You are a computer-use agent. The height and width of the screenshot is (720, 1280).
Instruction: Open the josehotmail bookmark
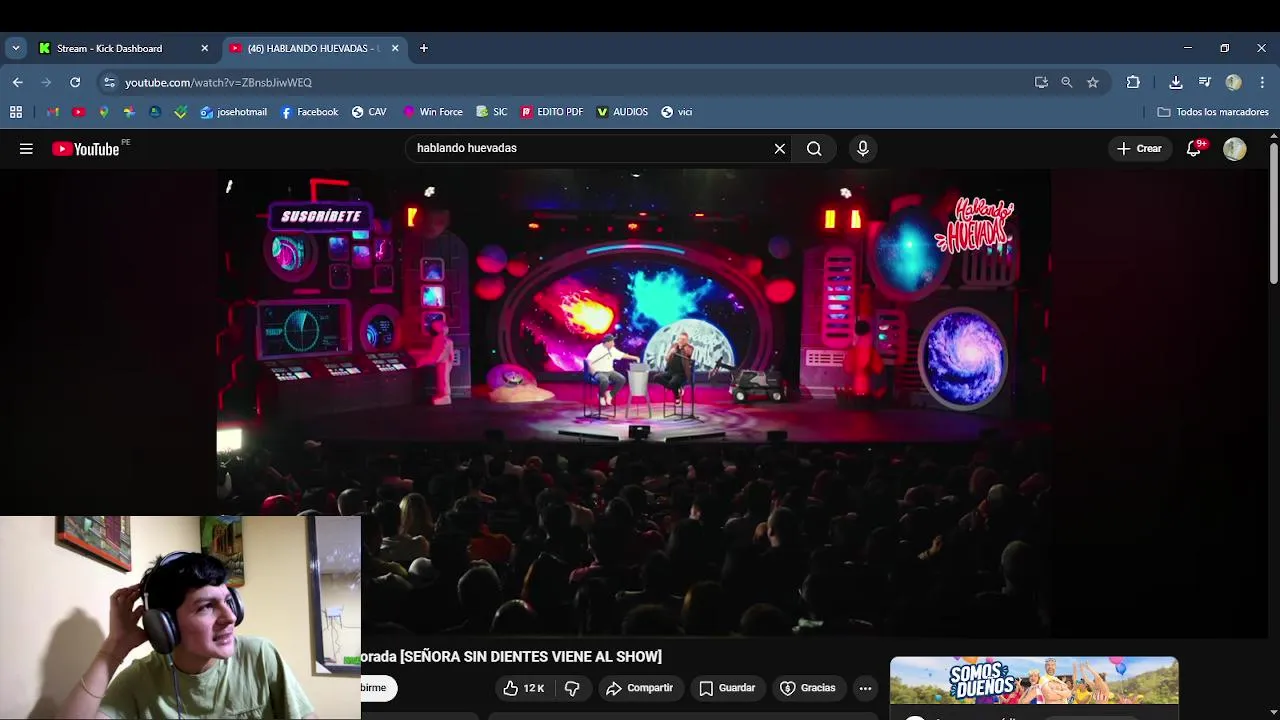point(234,112)
